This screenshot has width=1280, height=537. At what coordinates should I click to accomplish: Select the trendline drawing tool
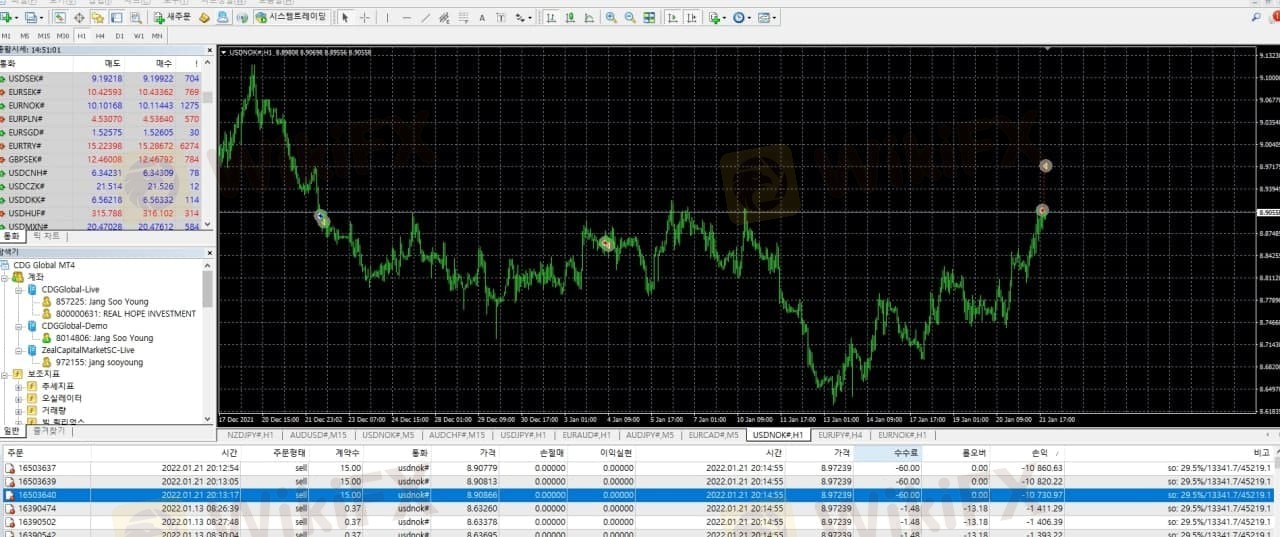pos(426,18)
